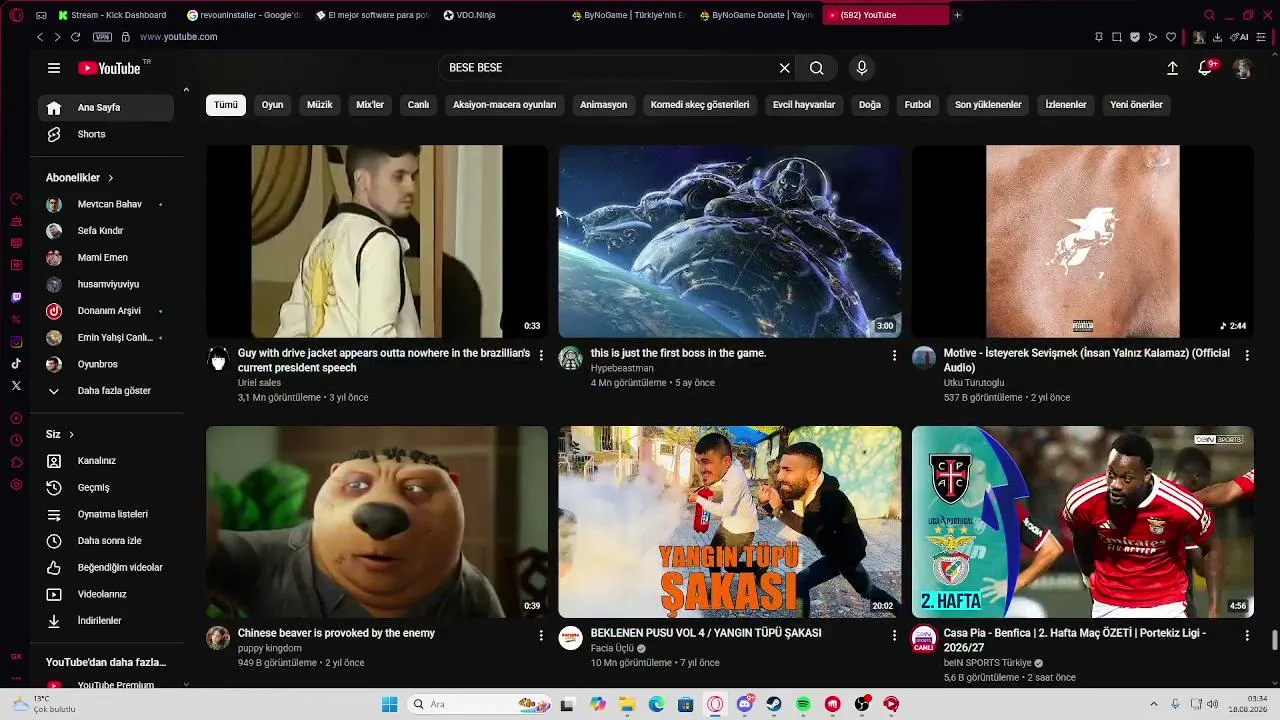1280x720 pixels.
Task: Open options menu for Casa Pia - Benfica
Action: (x=1247, y=635)
